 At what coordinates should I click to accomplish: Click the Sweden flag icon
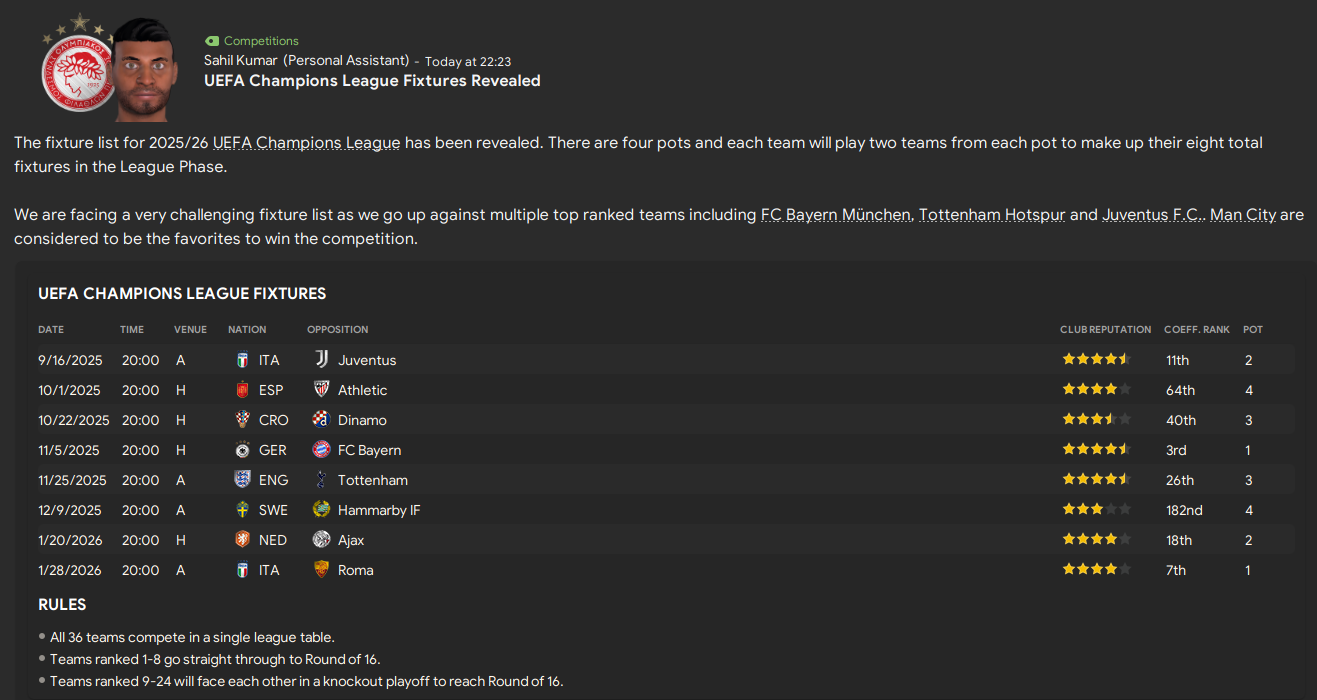[x=242, y=510]
